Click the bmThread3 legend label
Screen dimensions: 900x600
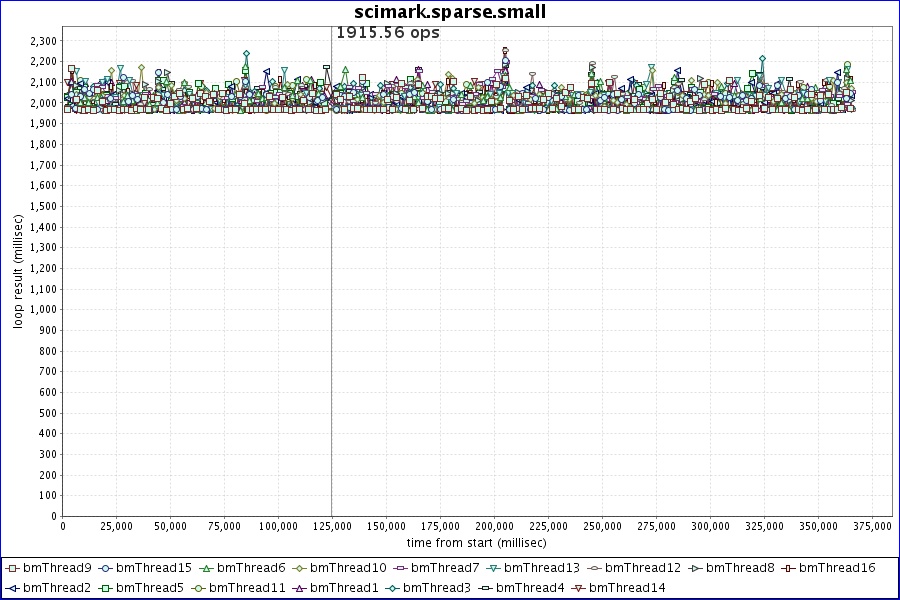click(x=436, y=588)
